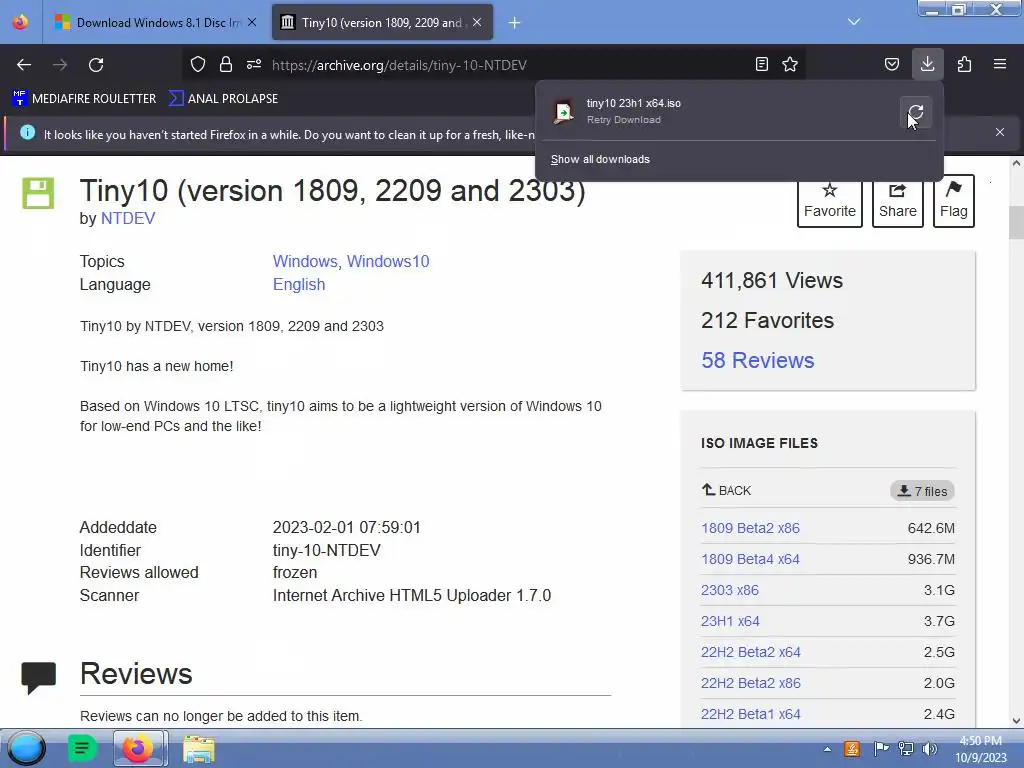
Task: Click the 411,861 Views text
Action: click(772, 281)
